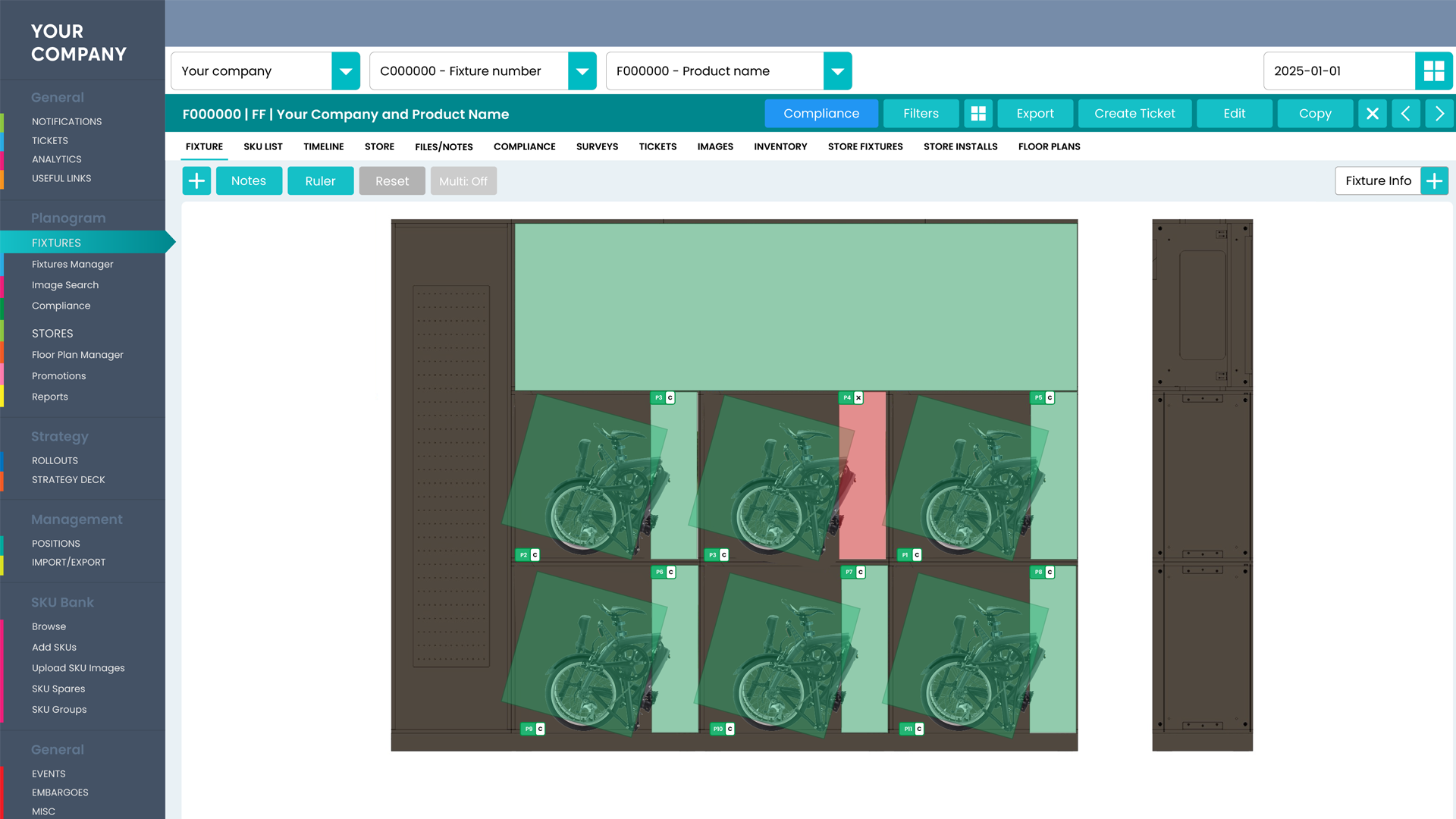Open the Fixture number dropdown arrow
Viewport: 1456px width, 819px height.
click(x=582, y=71)
